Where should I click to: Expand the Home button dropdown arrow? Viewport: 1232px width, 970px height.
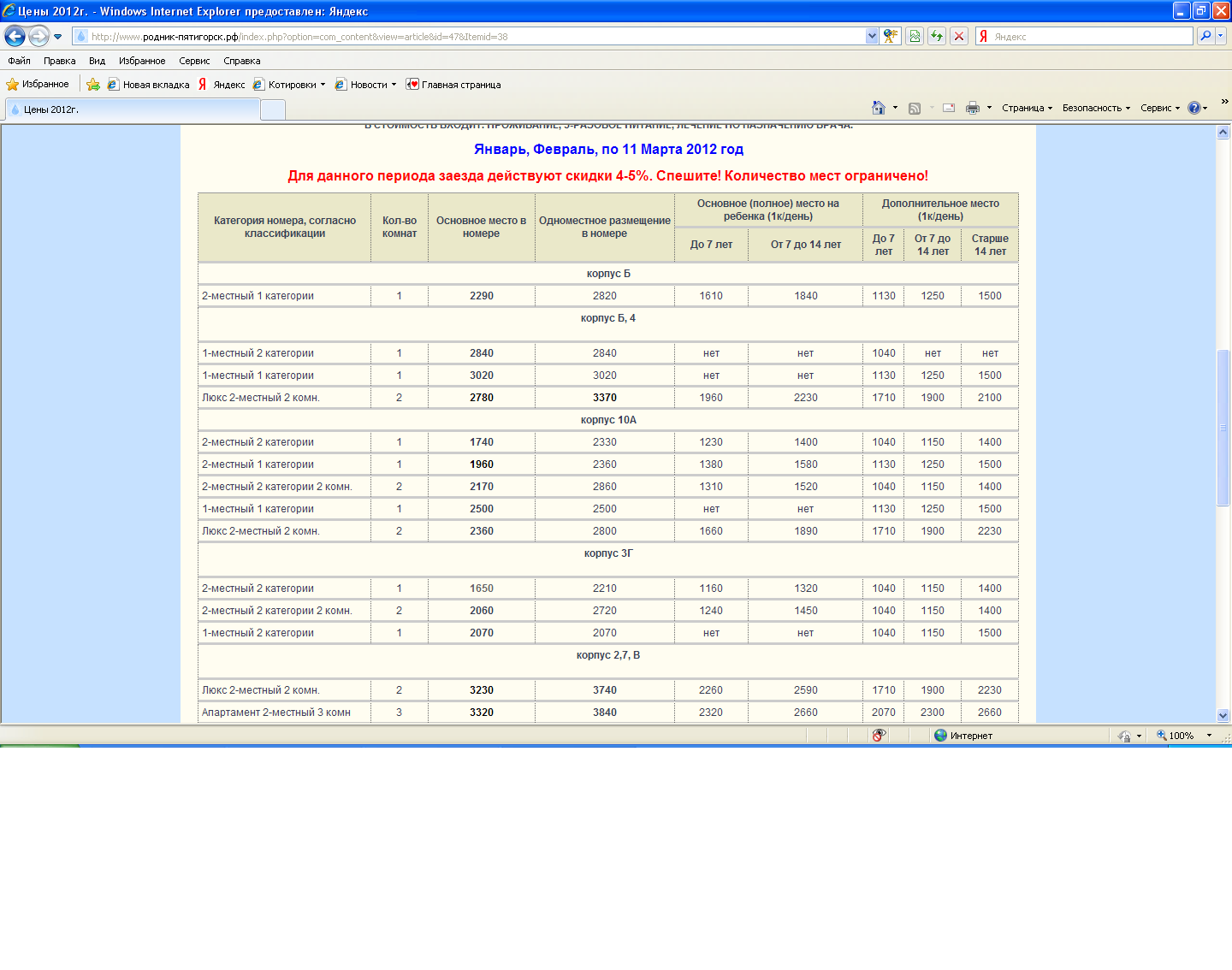pyautogui.click(x=895, y=108)
